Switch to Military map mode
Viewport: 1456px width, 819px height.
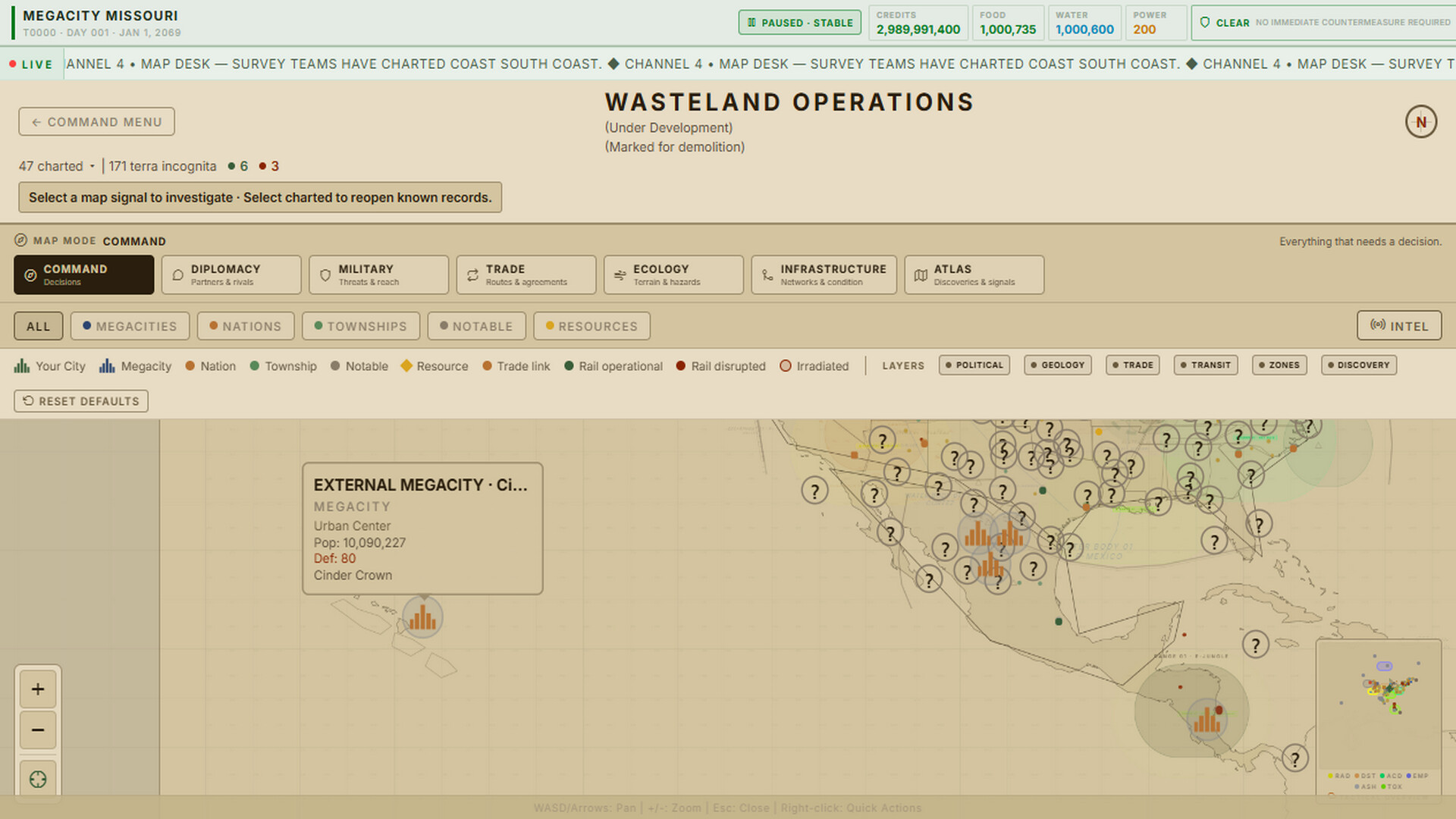(378, 275)
